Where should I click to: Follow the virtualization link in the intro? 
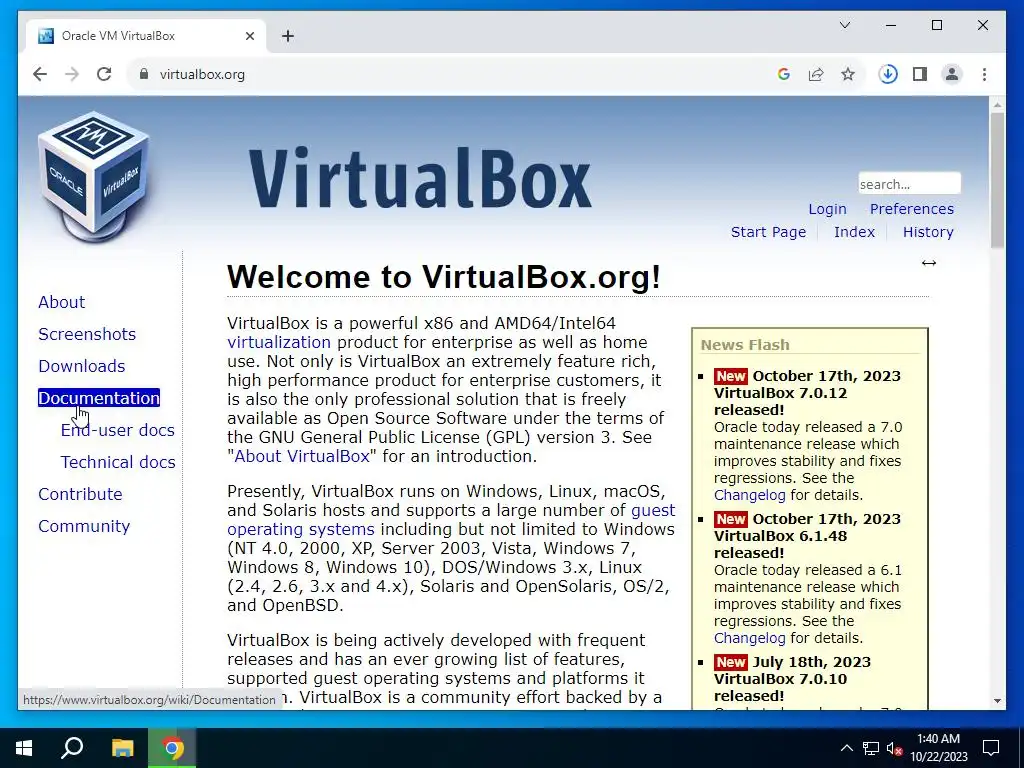279,342
